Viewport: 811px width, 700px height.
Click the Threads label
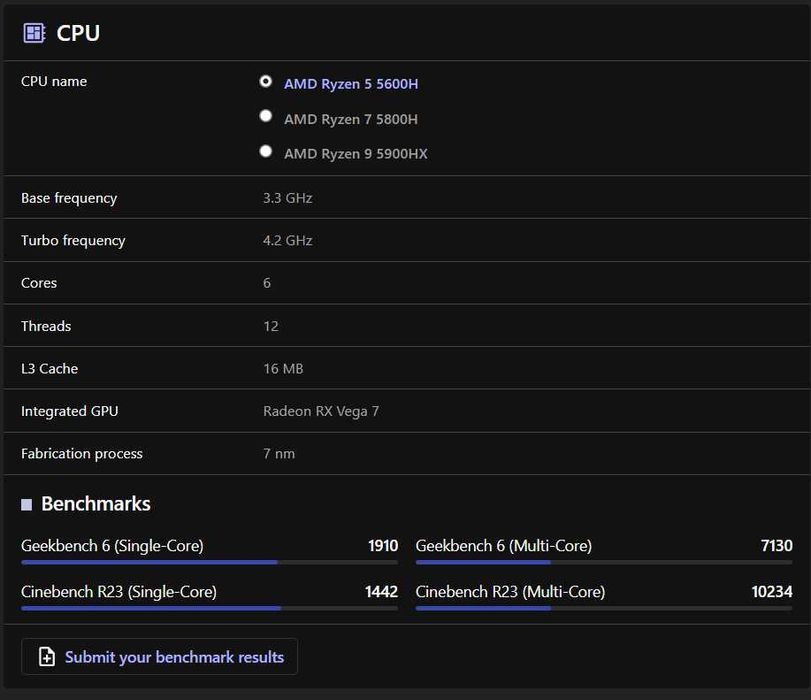pos(46,326)
